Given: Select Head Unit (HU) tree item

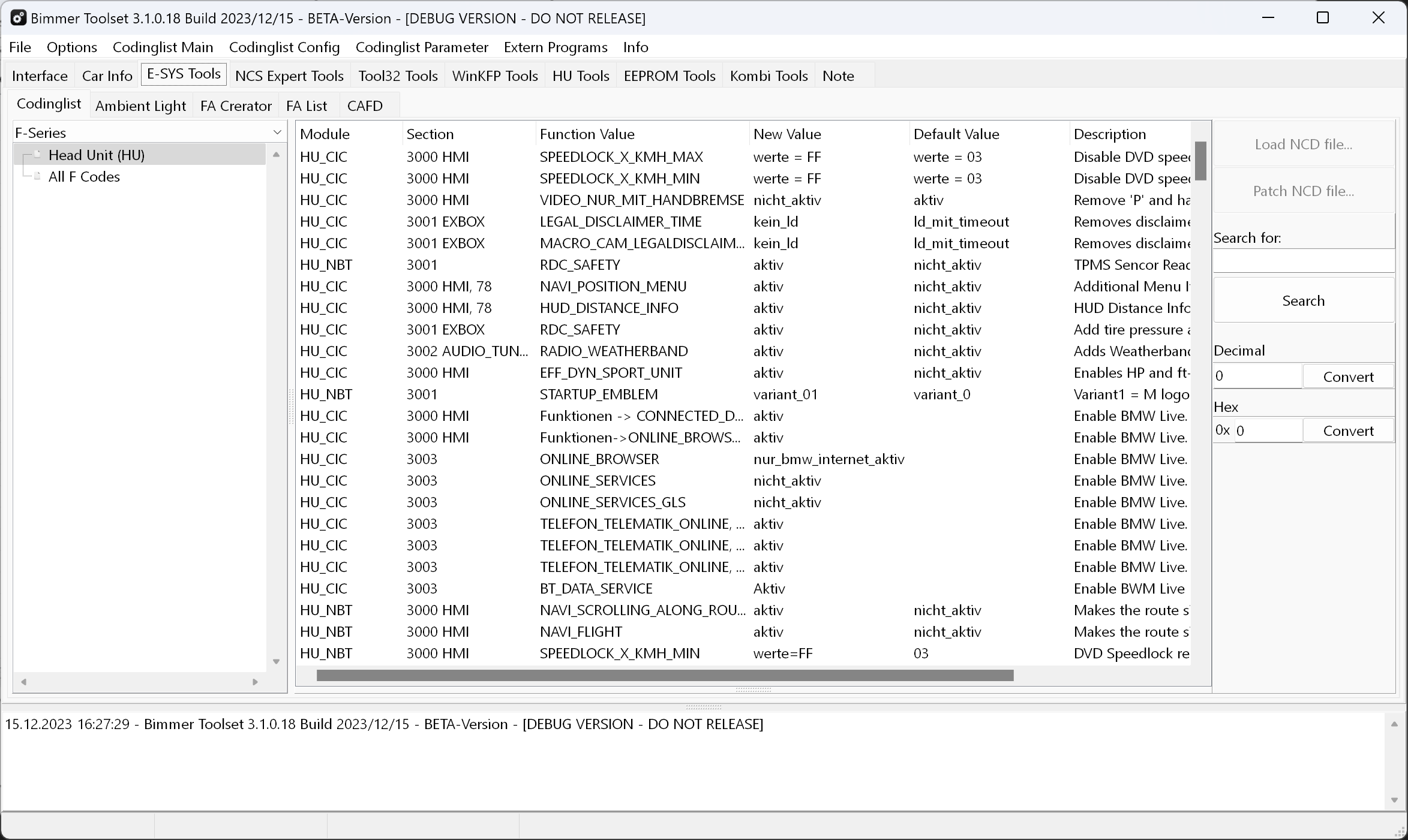Looking at the screenshot, I should [97, 155].
